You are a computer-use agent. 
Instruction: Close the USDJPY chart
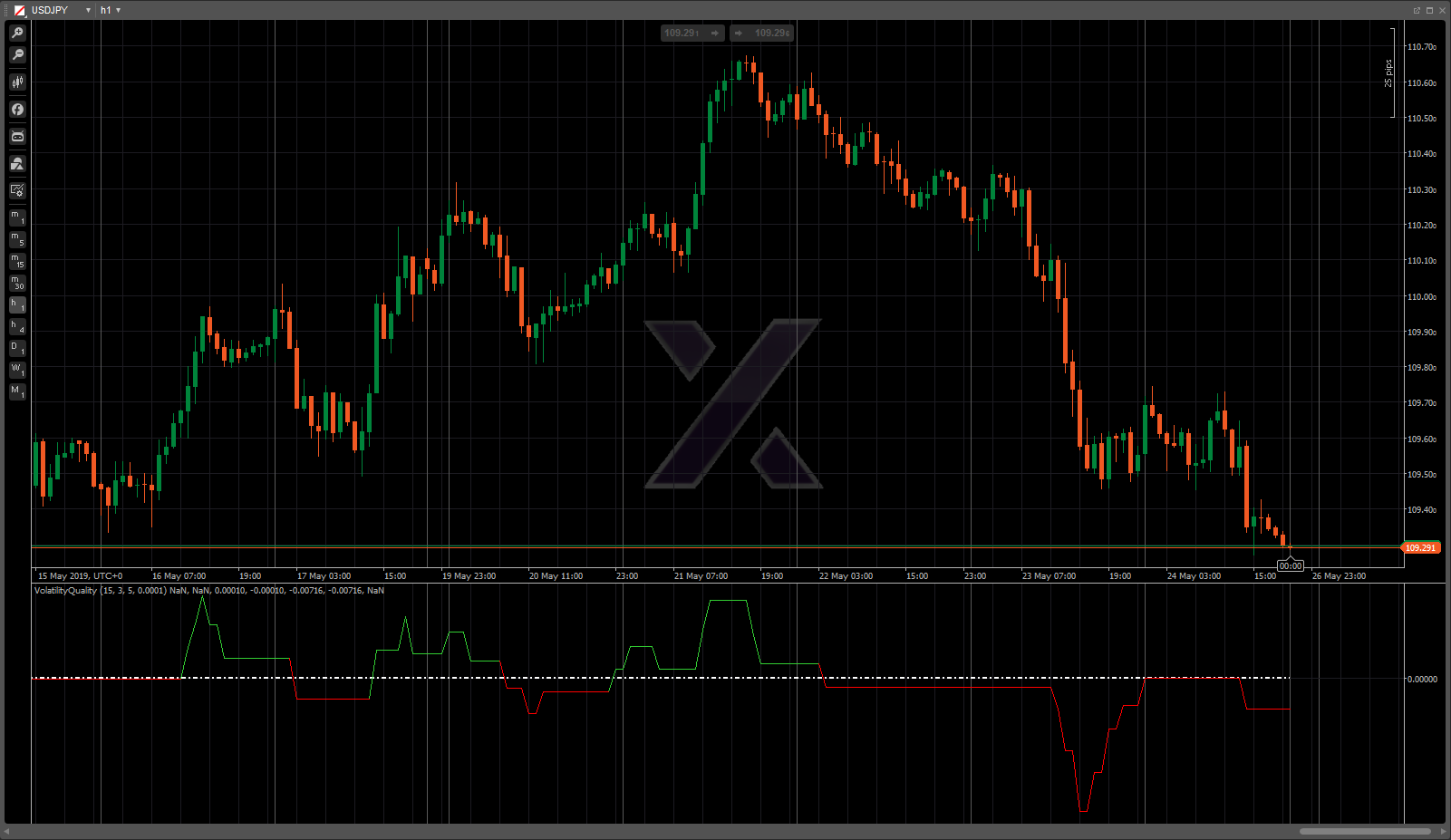tap(1442, 10)
